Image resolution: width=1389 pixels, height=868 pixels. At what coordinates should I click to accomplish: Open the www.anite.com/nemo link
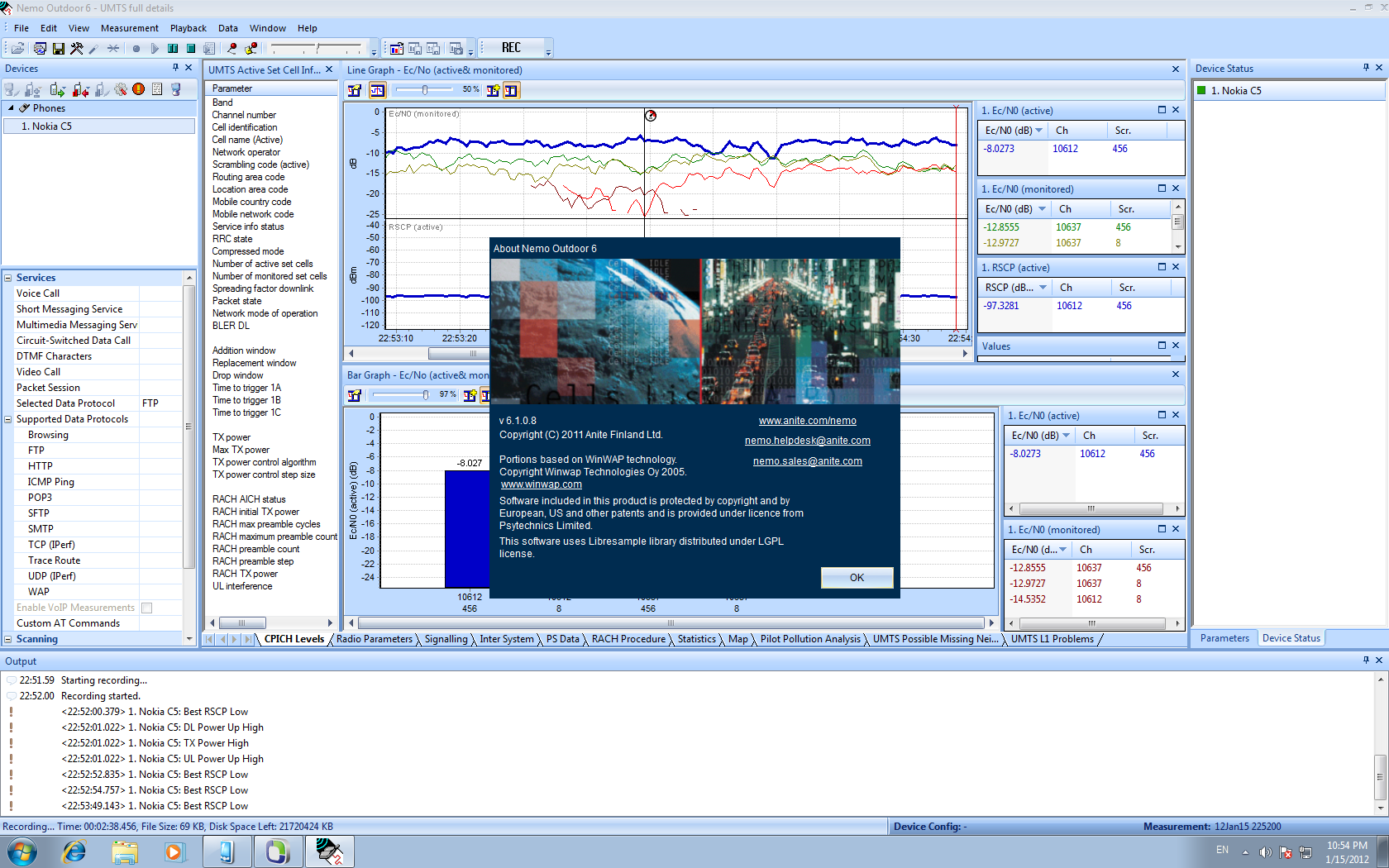click(807, 421)
